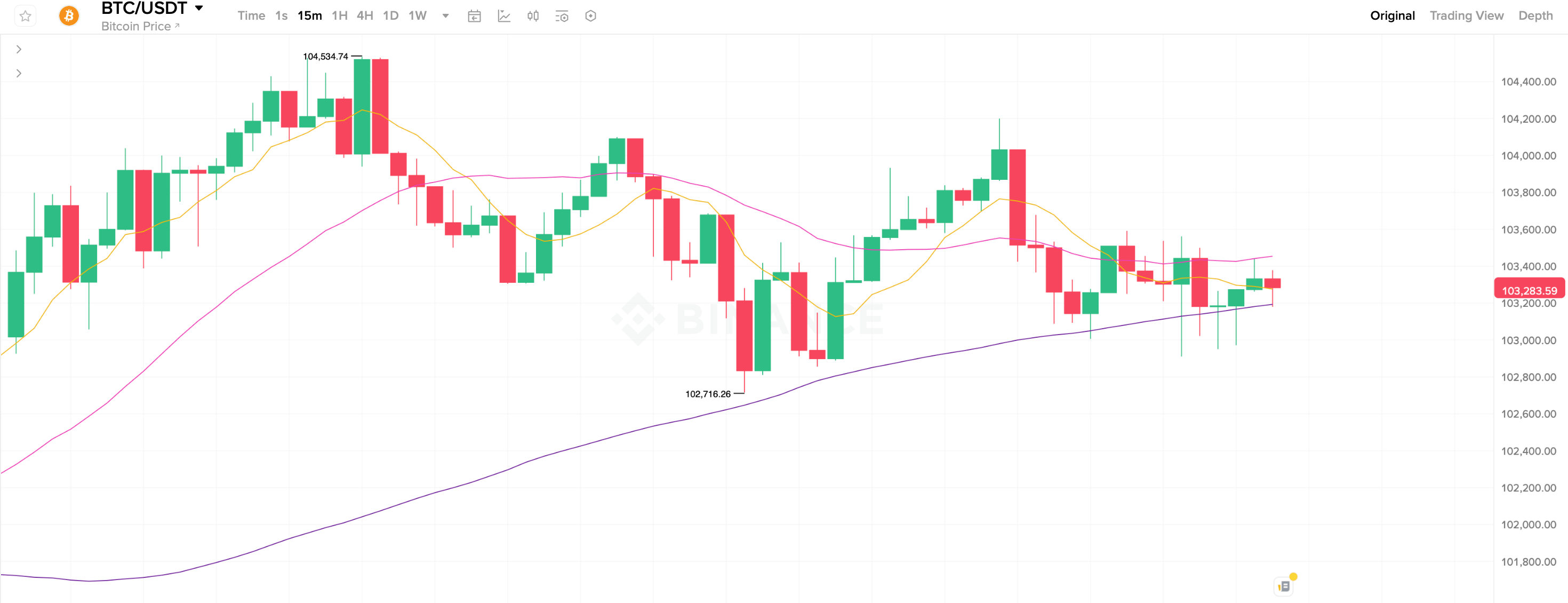Open the calendar go-to-date icon
The height and width of the screenshot is (603, 1568).
tap(474, 16)
